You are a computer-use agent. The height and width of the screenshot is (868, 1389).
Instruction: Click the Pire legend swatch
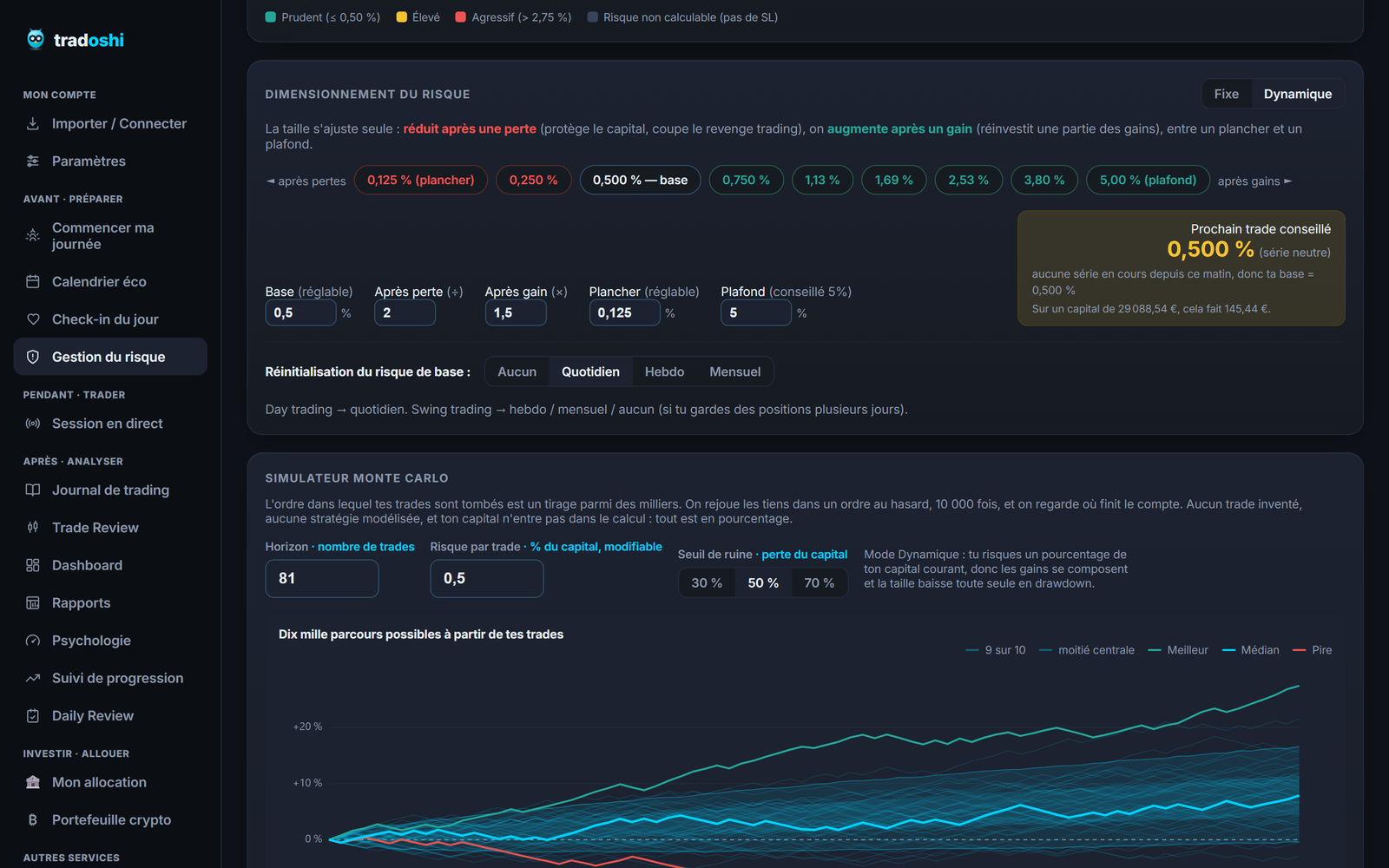pyautogui.click(x=1300, y=650)
